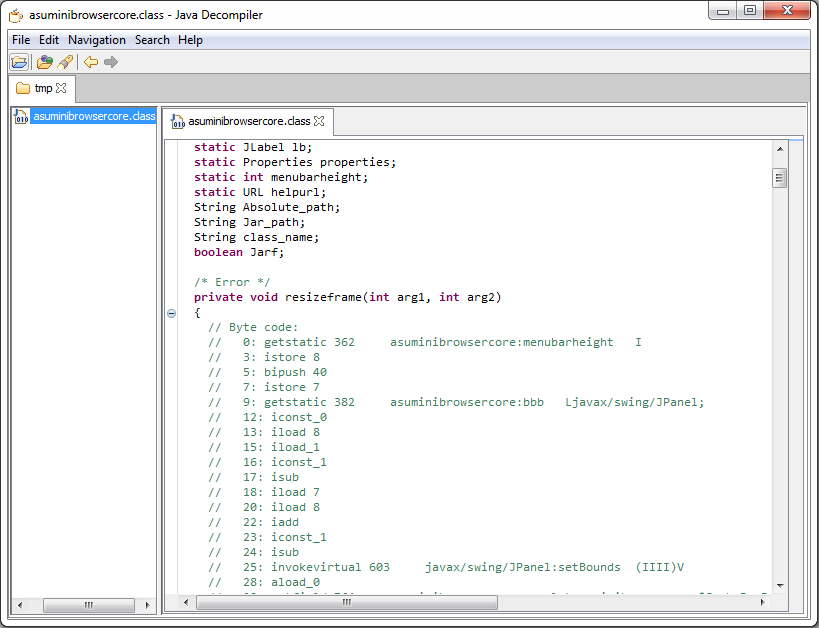Click the code scroll down arrow

(x=779, y=586)
